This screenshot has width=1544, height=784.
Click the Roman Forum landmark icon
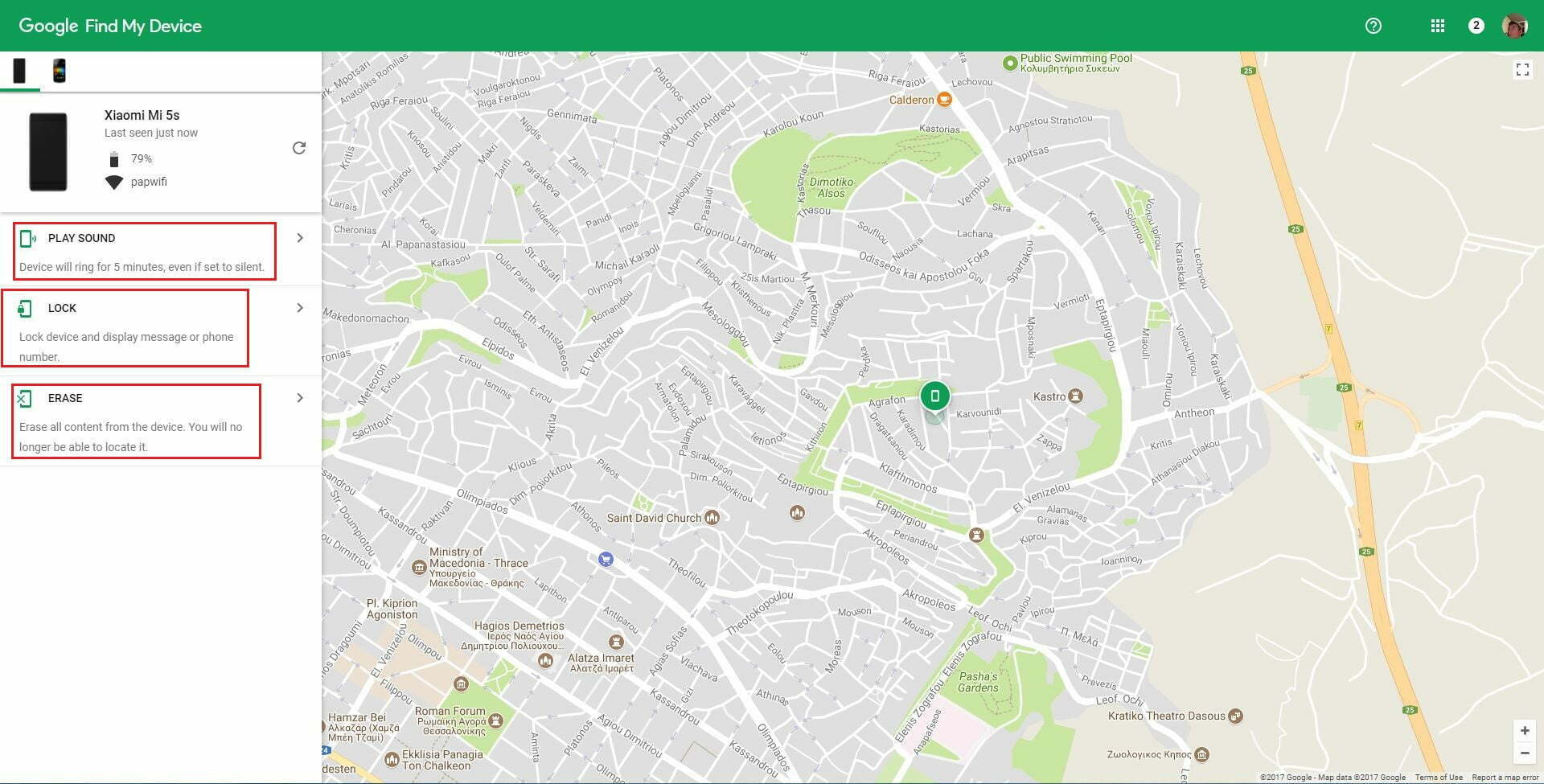[x=496, y=720]
